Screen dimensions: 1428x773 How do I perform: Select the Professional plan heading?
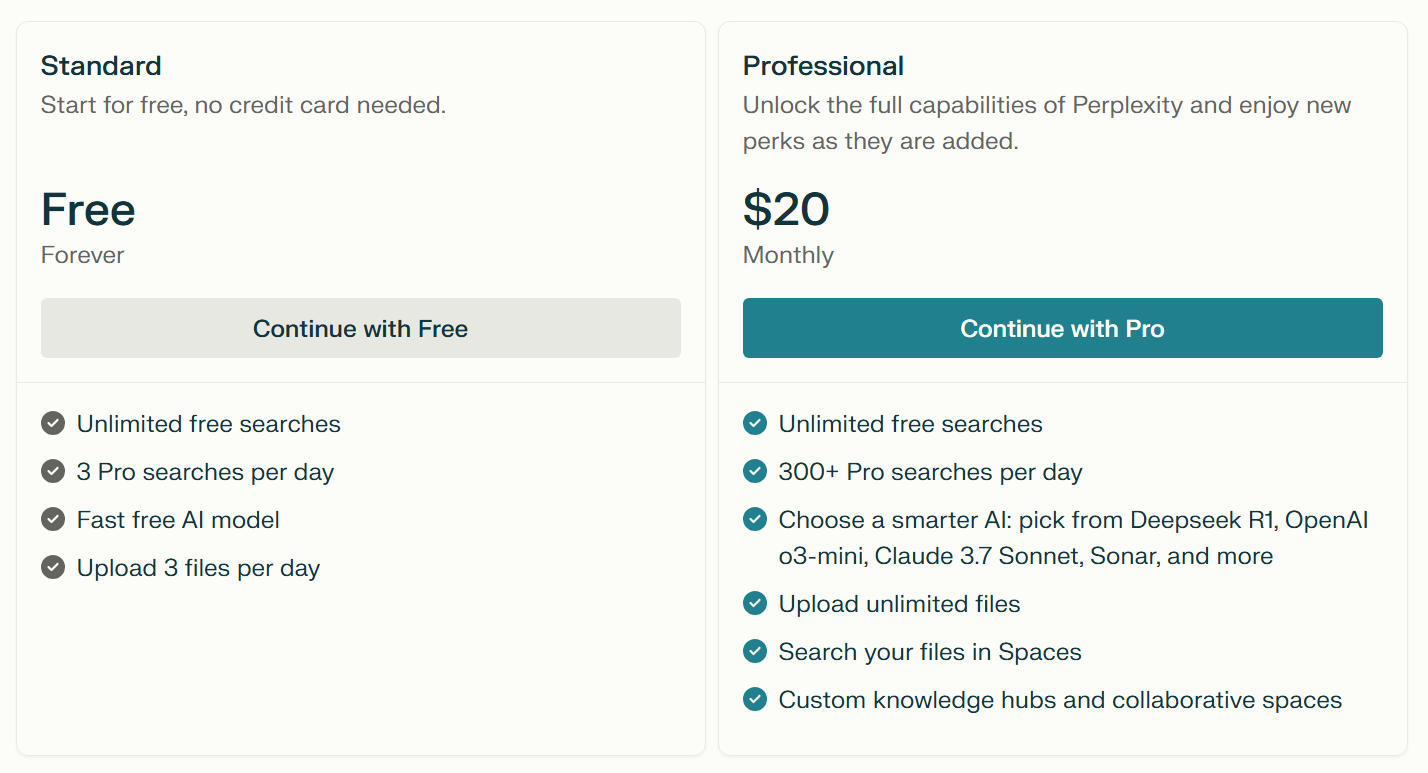coord(823,65)
